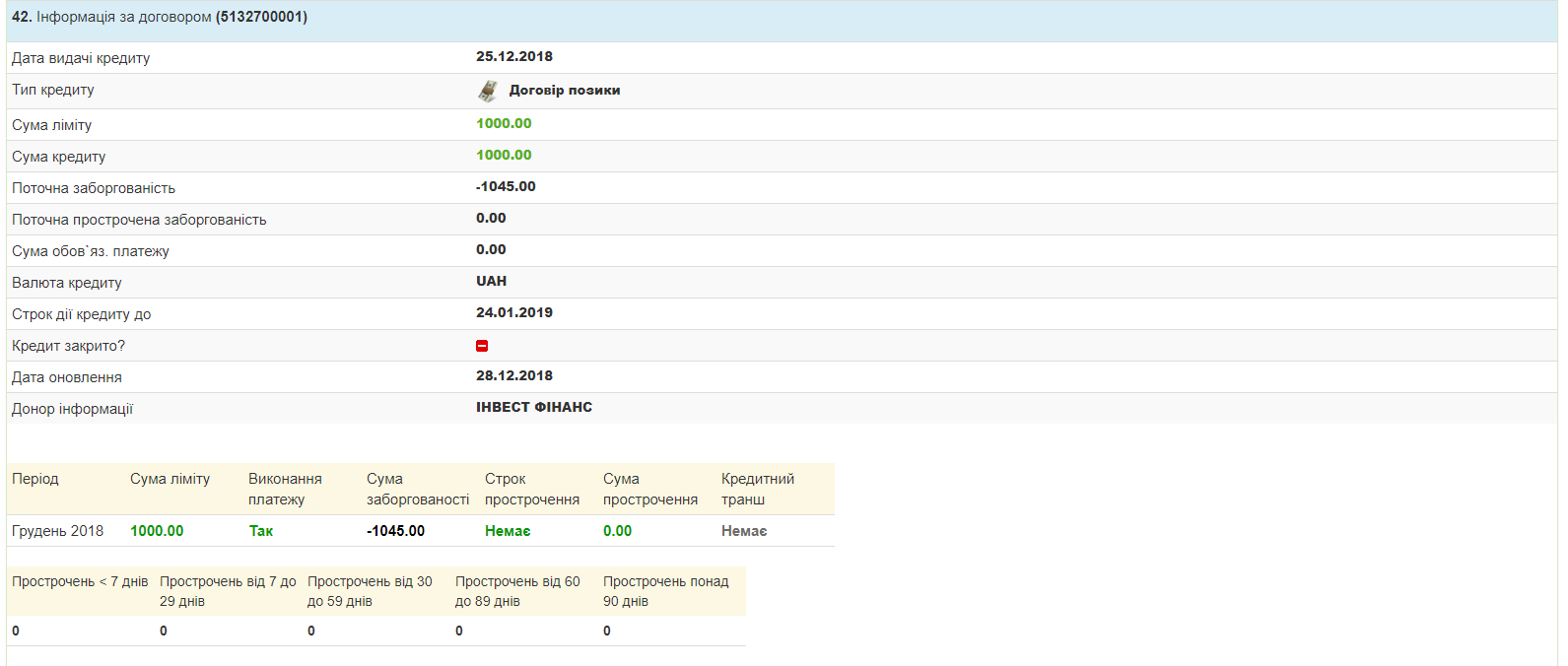Image resolution: width=1568 pixels, height=666 pixels.
Task: Click the 'Поточна заборгованість' label
Action: [94, 188]
